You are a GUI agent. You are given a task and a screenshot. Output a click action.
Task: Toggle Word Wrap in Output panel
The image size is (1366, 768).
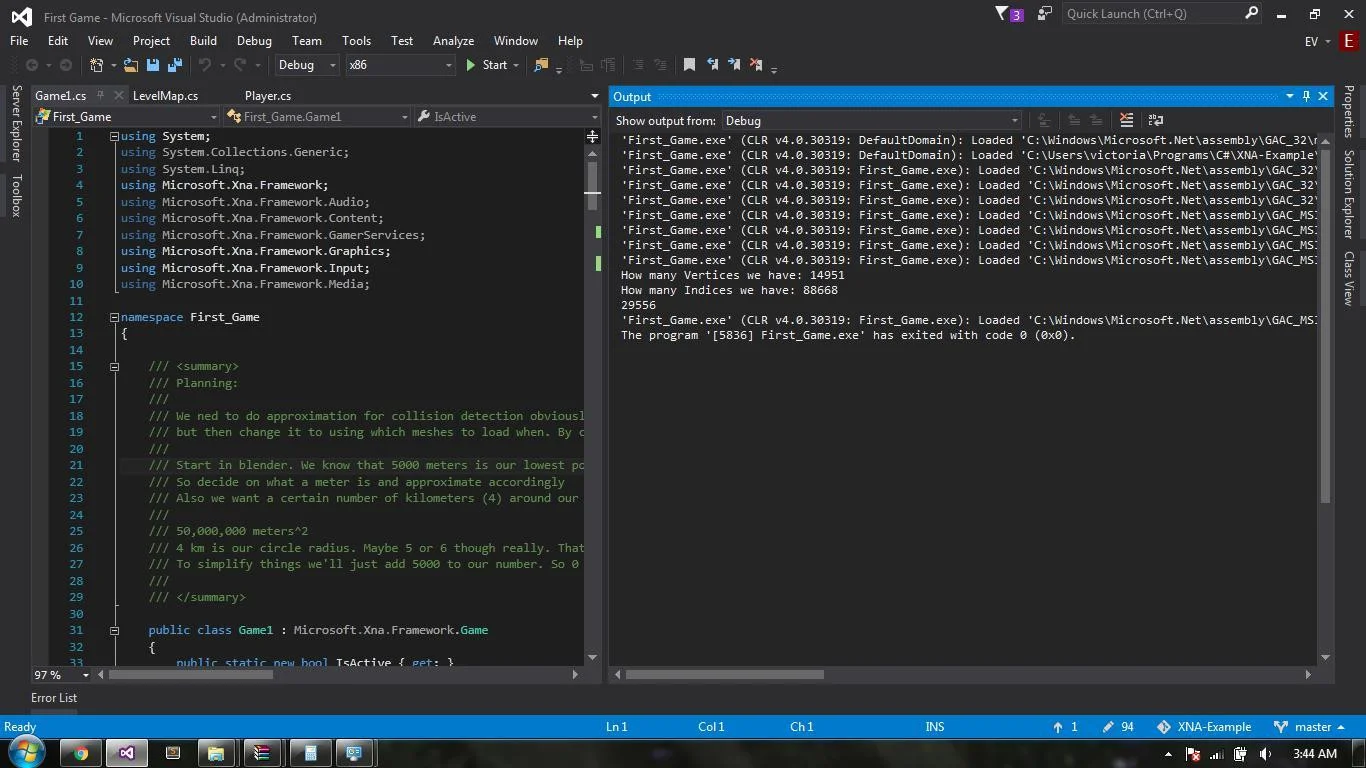tap(1155, 120)
